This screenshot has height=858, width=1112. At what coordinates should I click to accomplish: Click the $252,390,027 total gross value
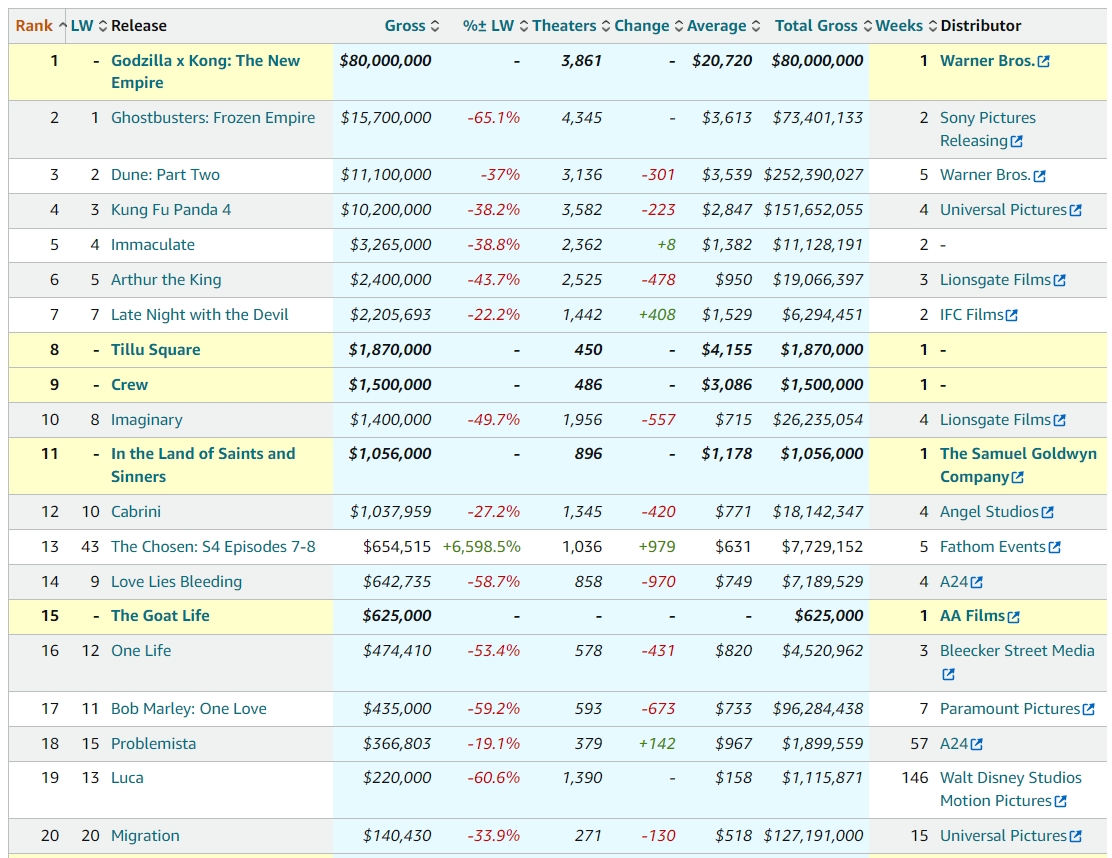pyautogui.click(x=813, y=174)
